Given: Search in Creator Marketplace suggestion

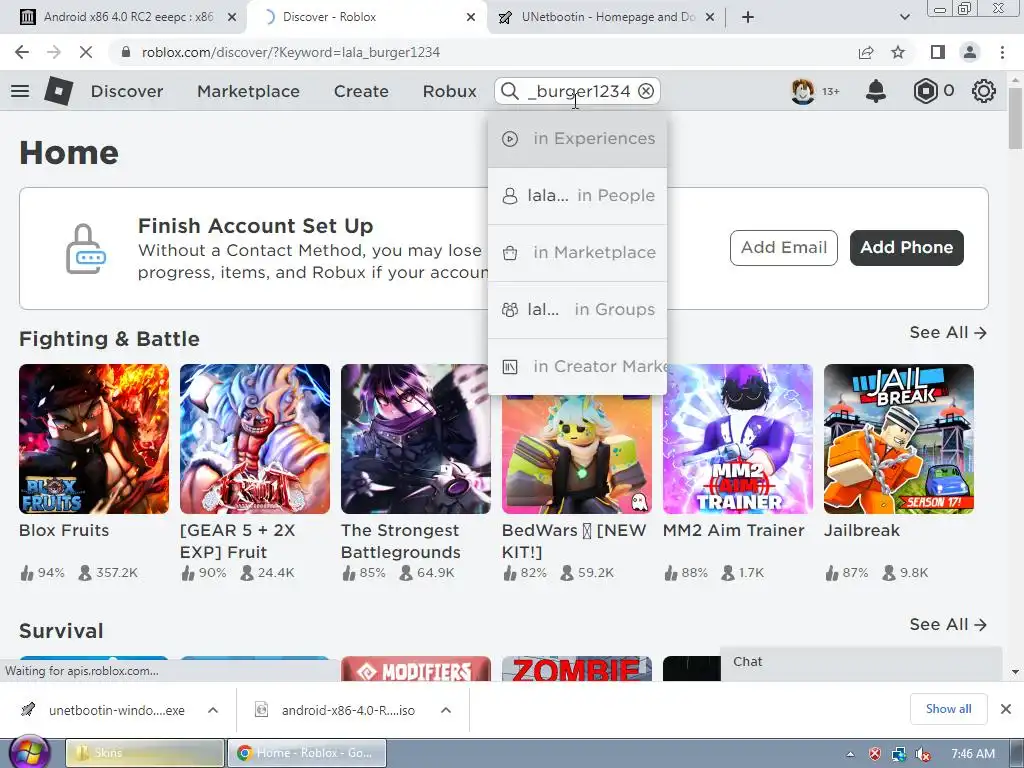Looking at the screenshot, I should (x=577, y=366).
